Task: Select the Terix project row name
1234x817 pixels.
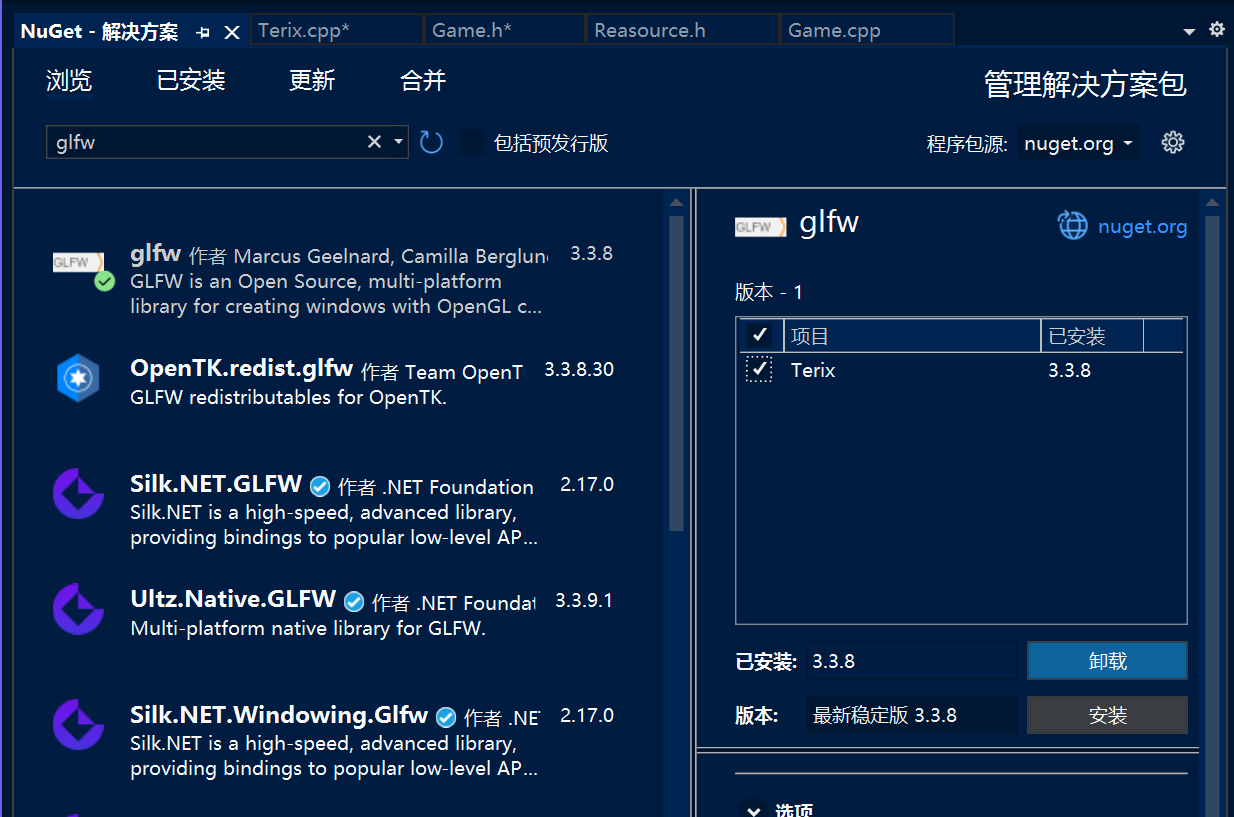Action: [813, 370]
